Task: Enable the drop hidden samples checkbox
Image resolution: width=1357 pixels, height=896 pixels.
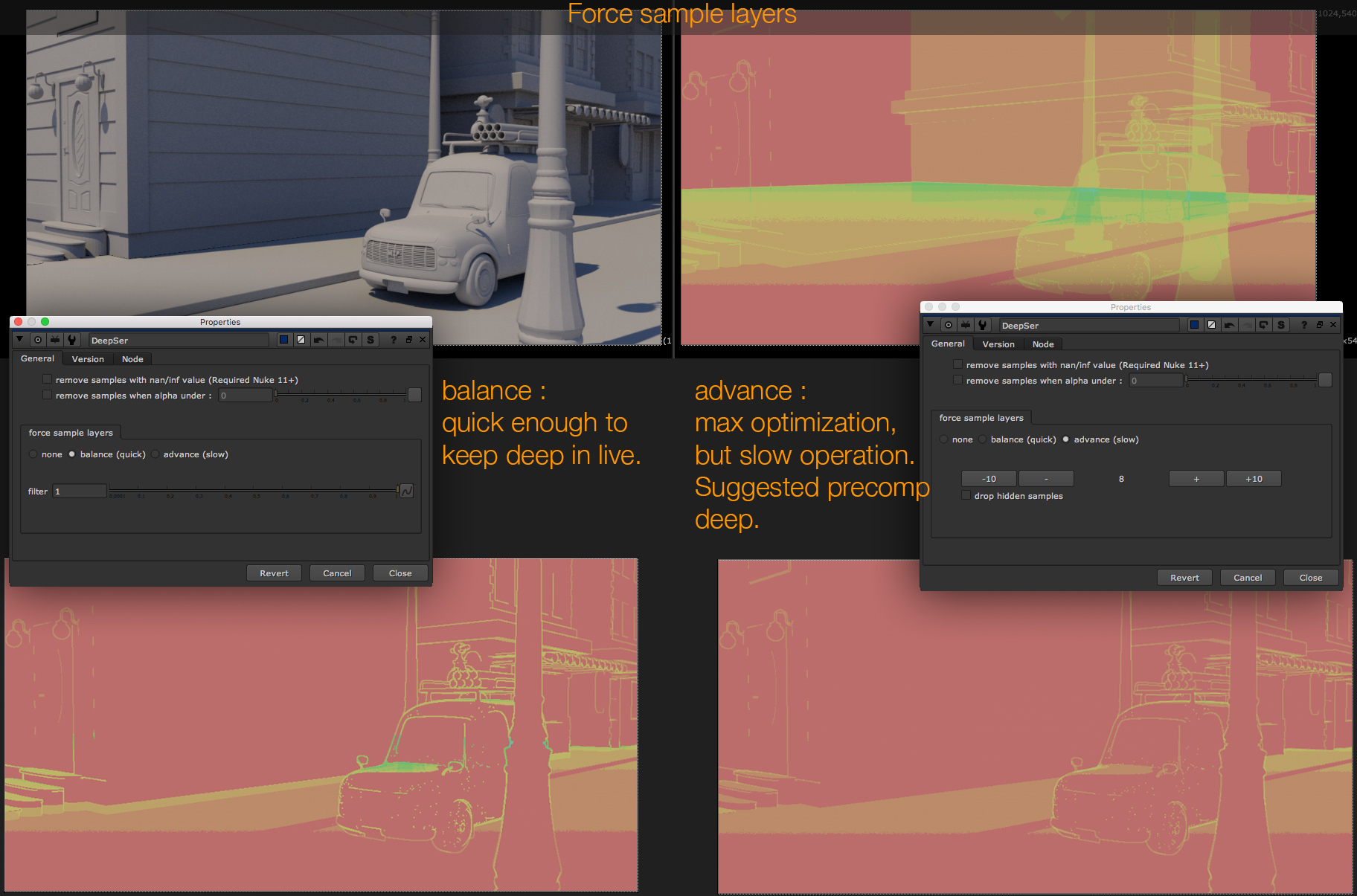Action: [966, 495]
